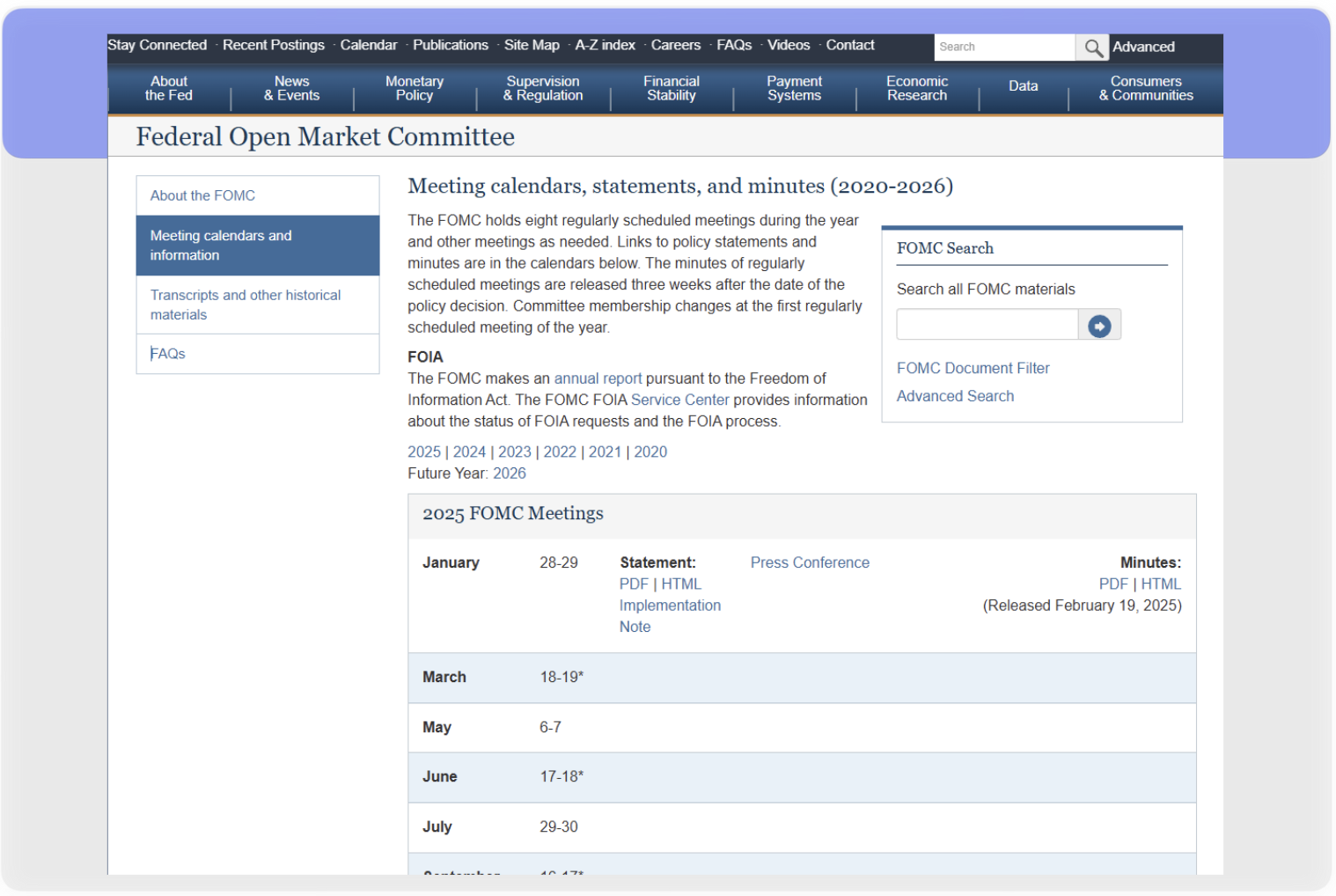
Task: Jump to the 2020 year link
Action: (x=650, y=452)
